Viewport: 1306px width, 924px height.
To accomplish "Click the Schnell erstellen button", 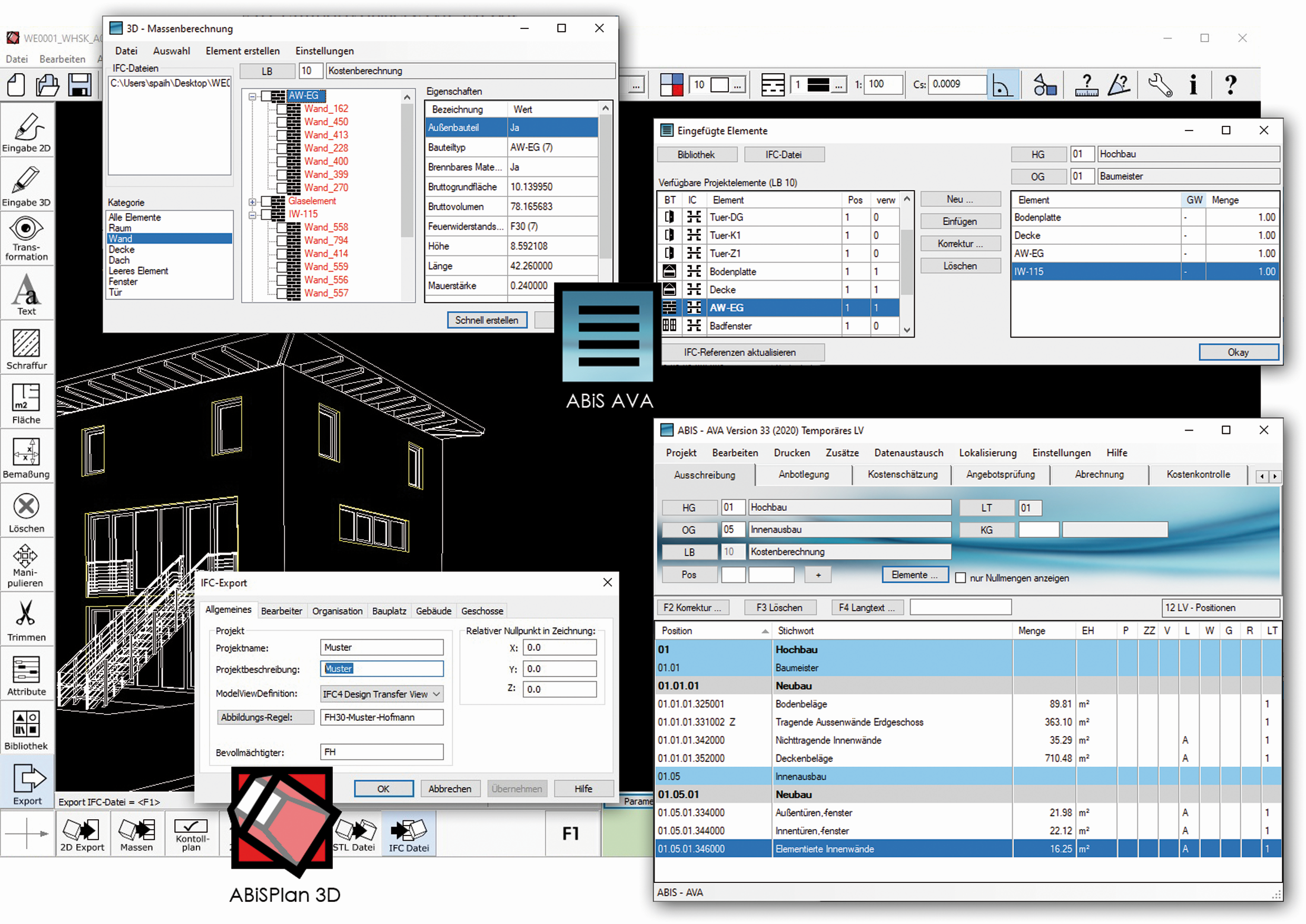I will [x=487, y=320].
